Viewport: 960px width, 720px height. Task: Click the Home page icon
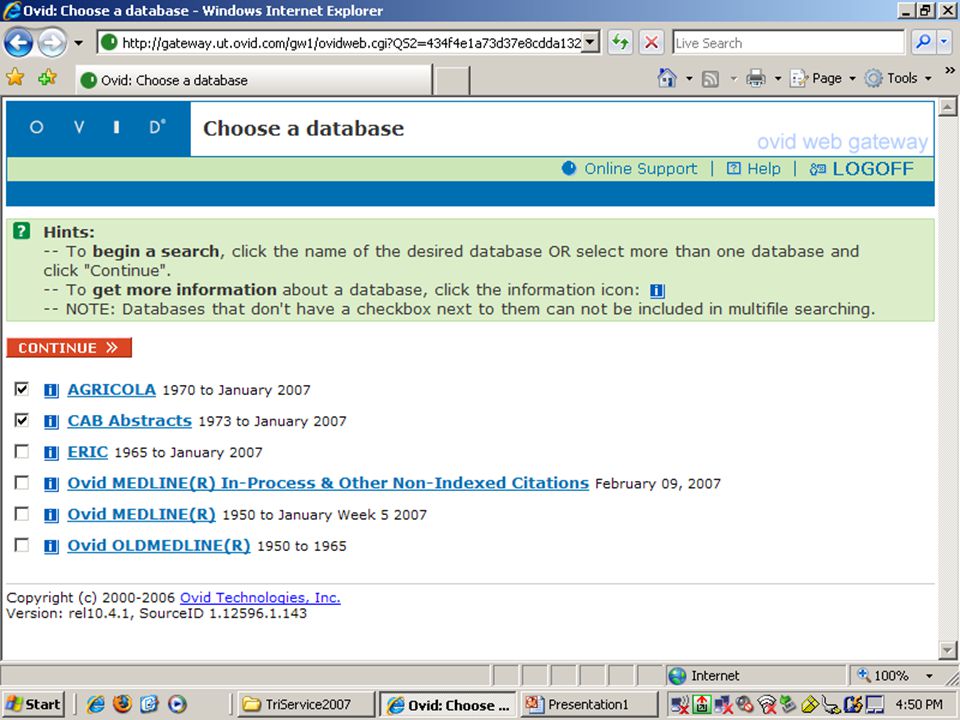tap(667, 78)
